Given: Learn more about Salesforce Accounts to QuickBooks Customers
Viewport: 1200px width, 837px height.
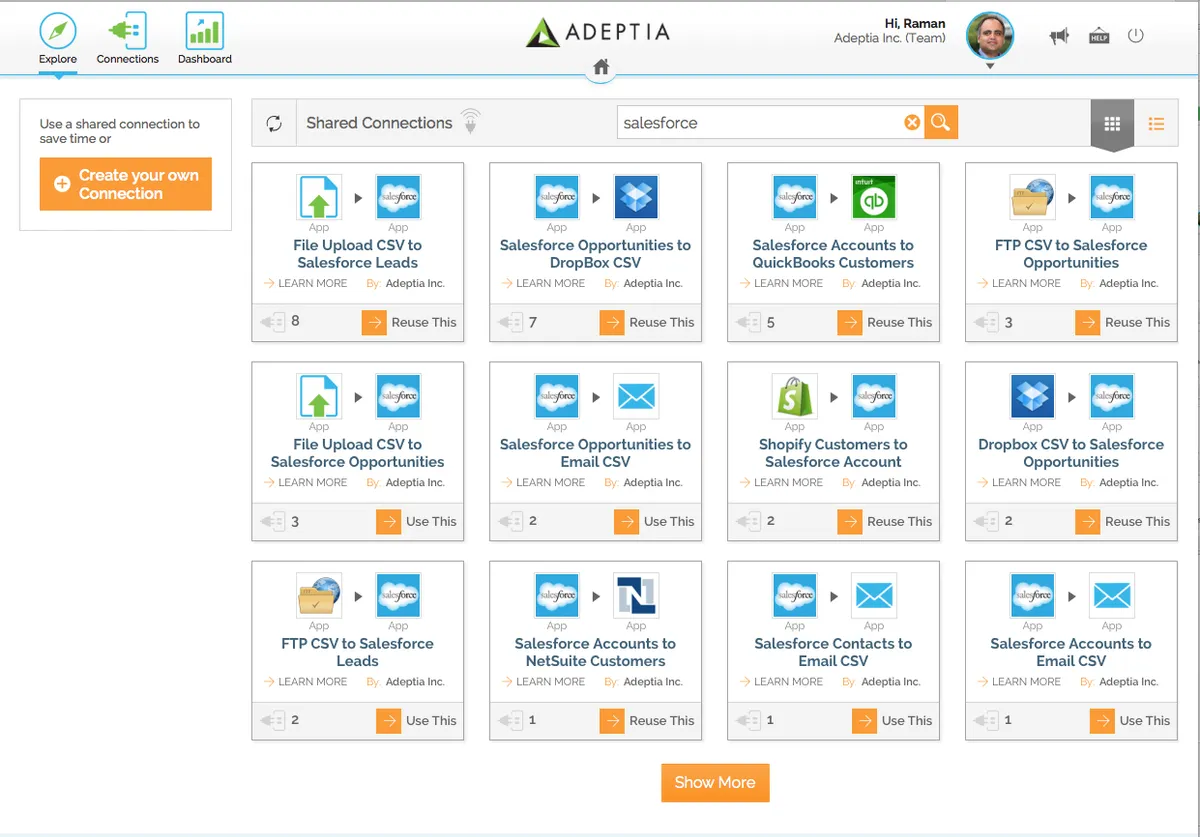Looking at the screenshot, I should (x=781, y=283).
